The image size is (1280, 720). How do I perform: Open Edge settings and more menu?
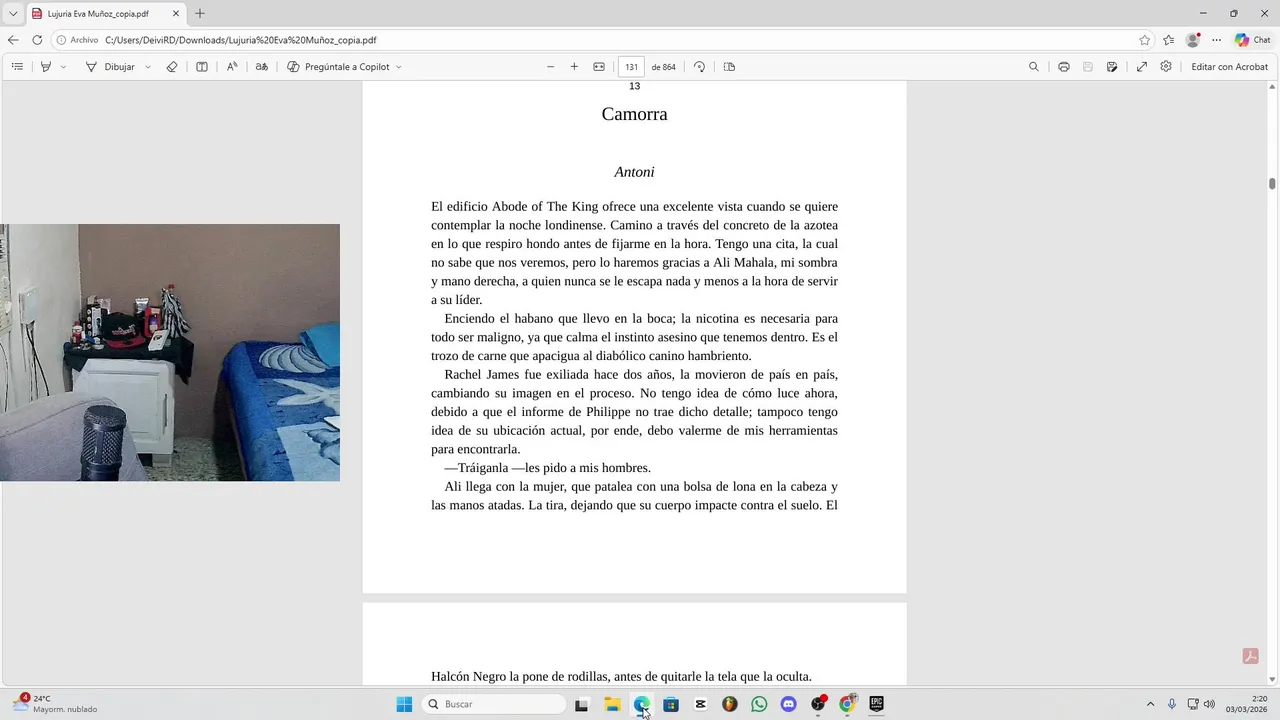pos(1217,40)
